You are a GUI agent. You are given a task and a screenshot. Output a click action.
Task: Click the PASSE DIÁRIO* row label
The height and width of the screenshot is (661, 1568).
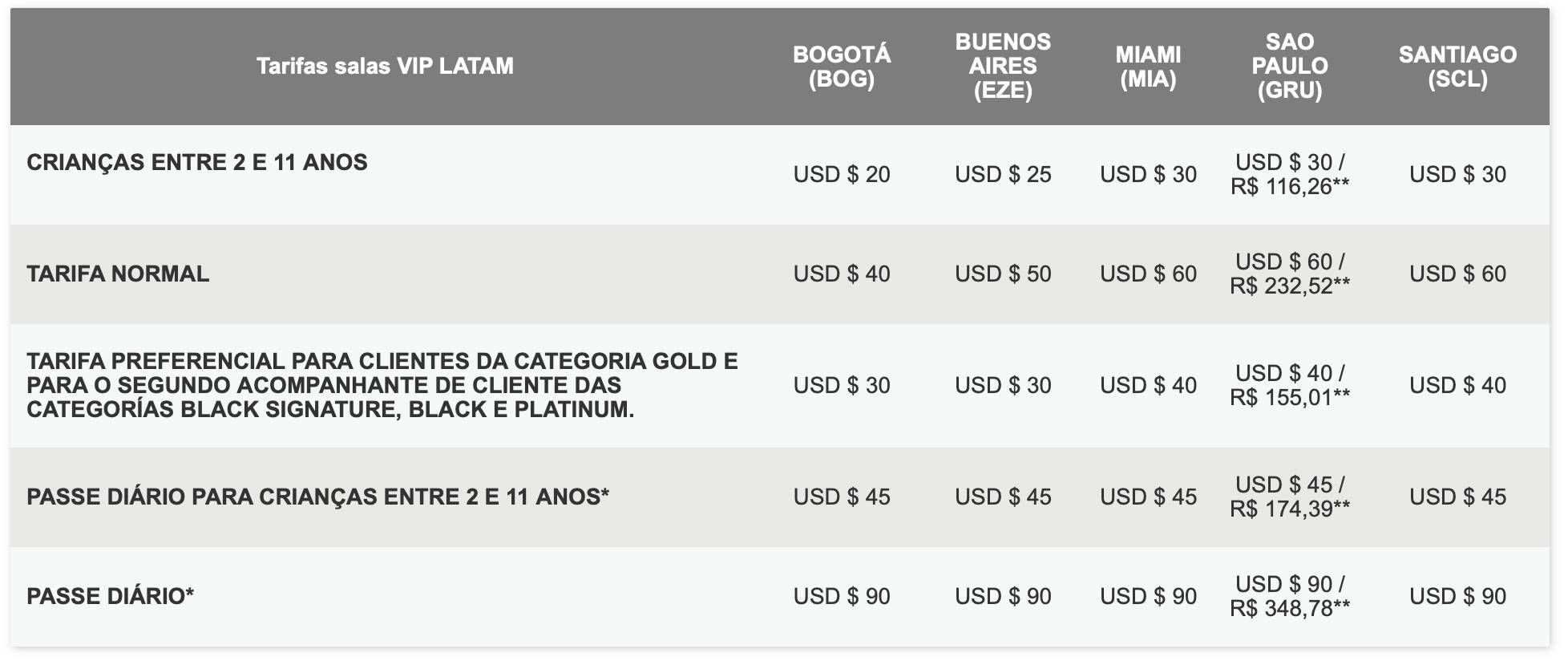click(110, 596)
